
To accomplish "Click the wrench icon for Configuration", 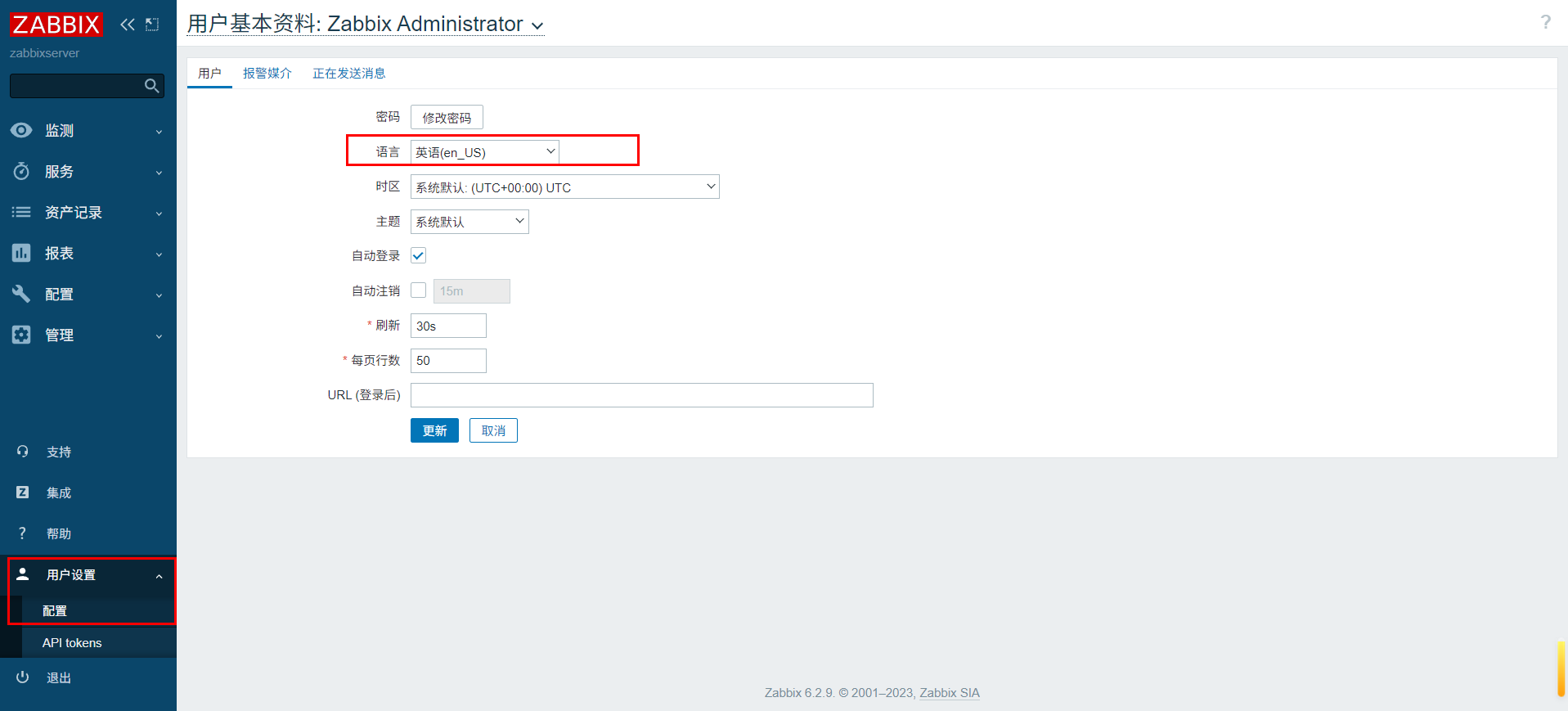I will tap(21, 294).
